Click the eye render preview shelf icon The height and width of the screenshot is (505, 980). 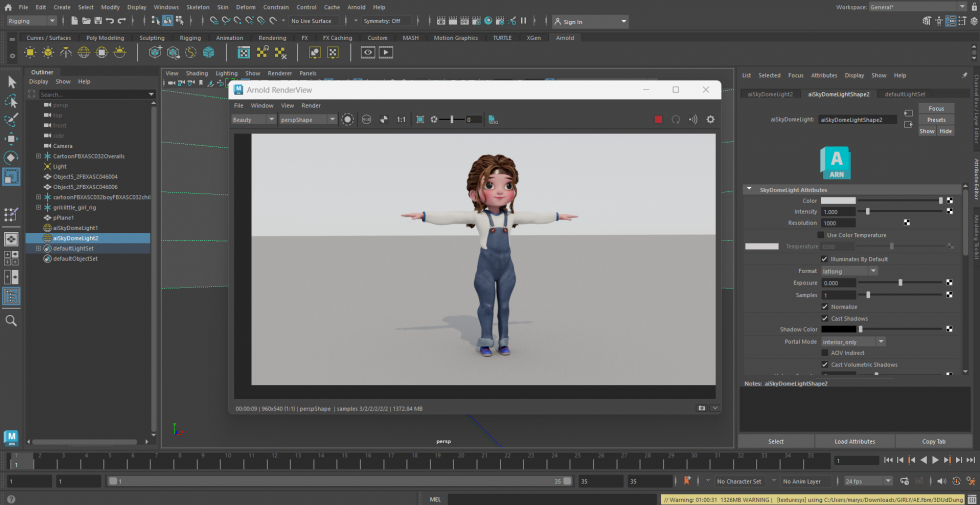(x=368, y=52)
